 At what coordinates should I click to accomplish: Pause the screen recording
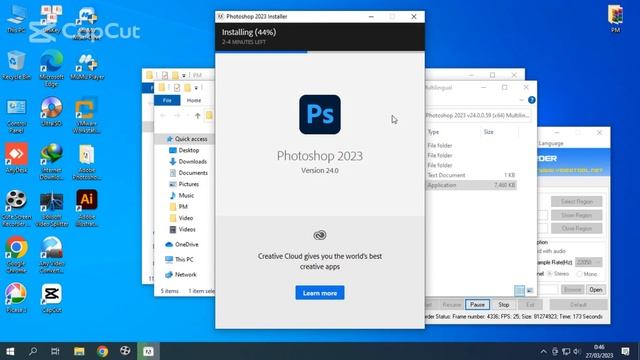click(477, 304)
